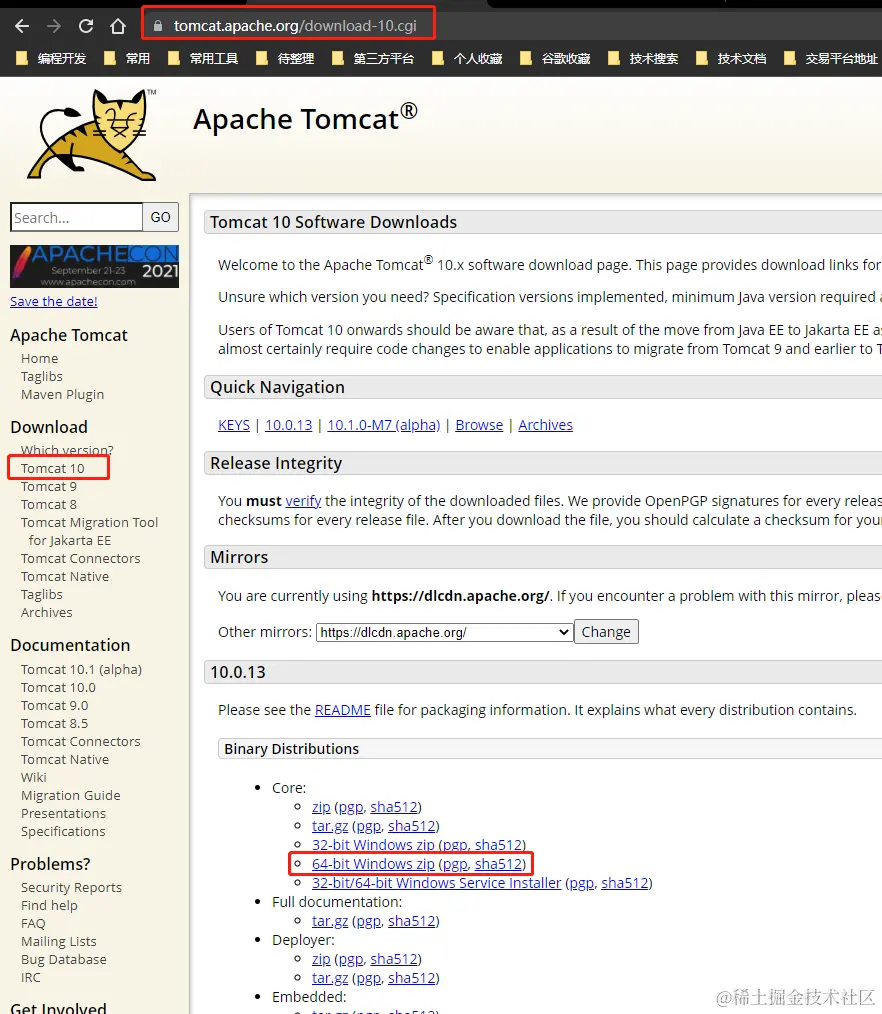Image resolution: width=882 pixels, height=1014 pixels.
Task: Click the GO search button
Action: tap(160, 217)
